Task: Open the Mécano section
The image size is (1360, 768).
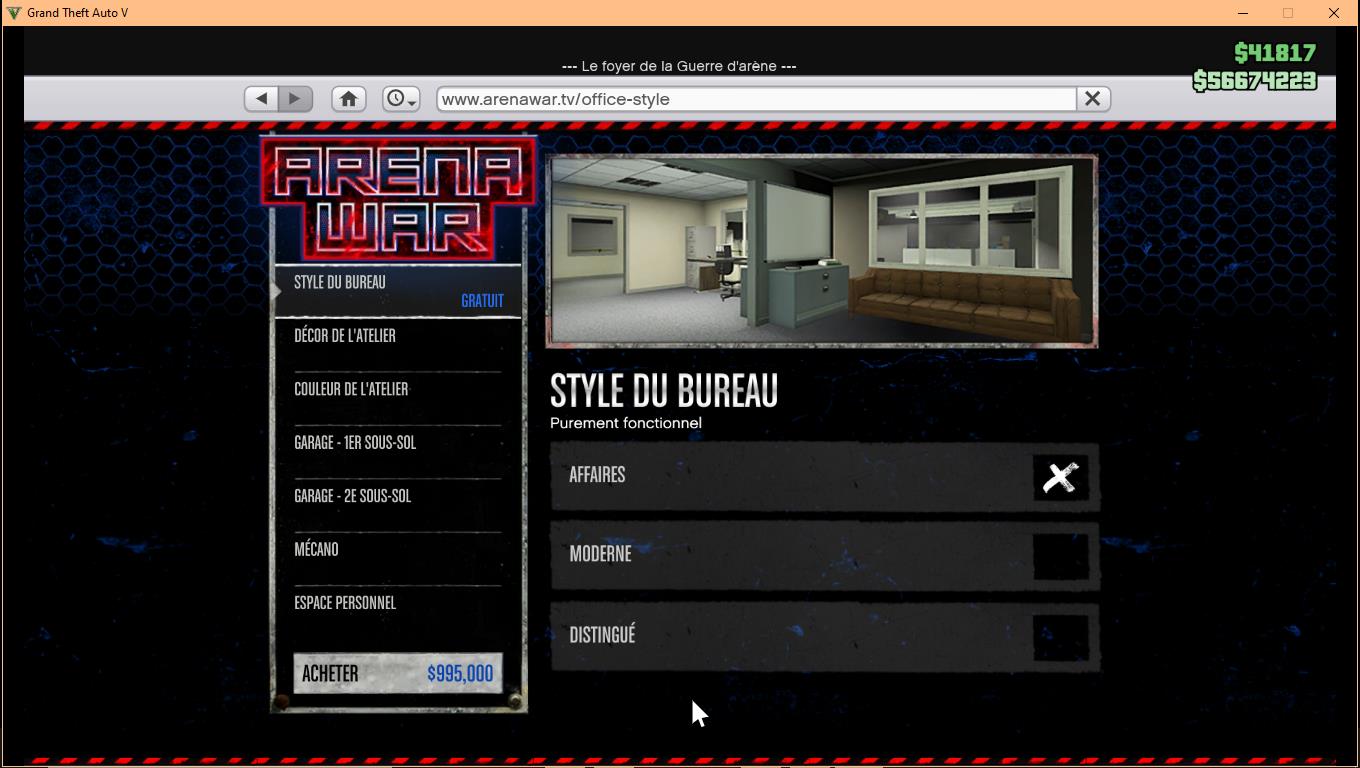Action: click(398, 550)
